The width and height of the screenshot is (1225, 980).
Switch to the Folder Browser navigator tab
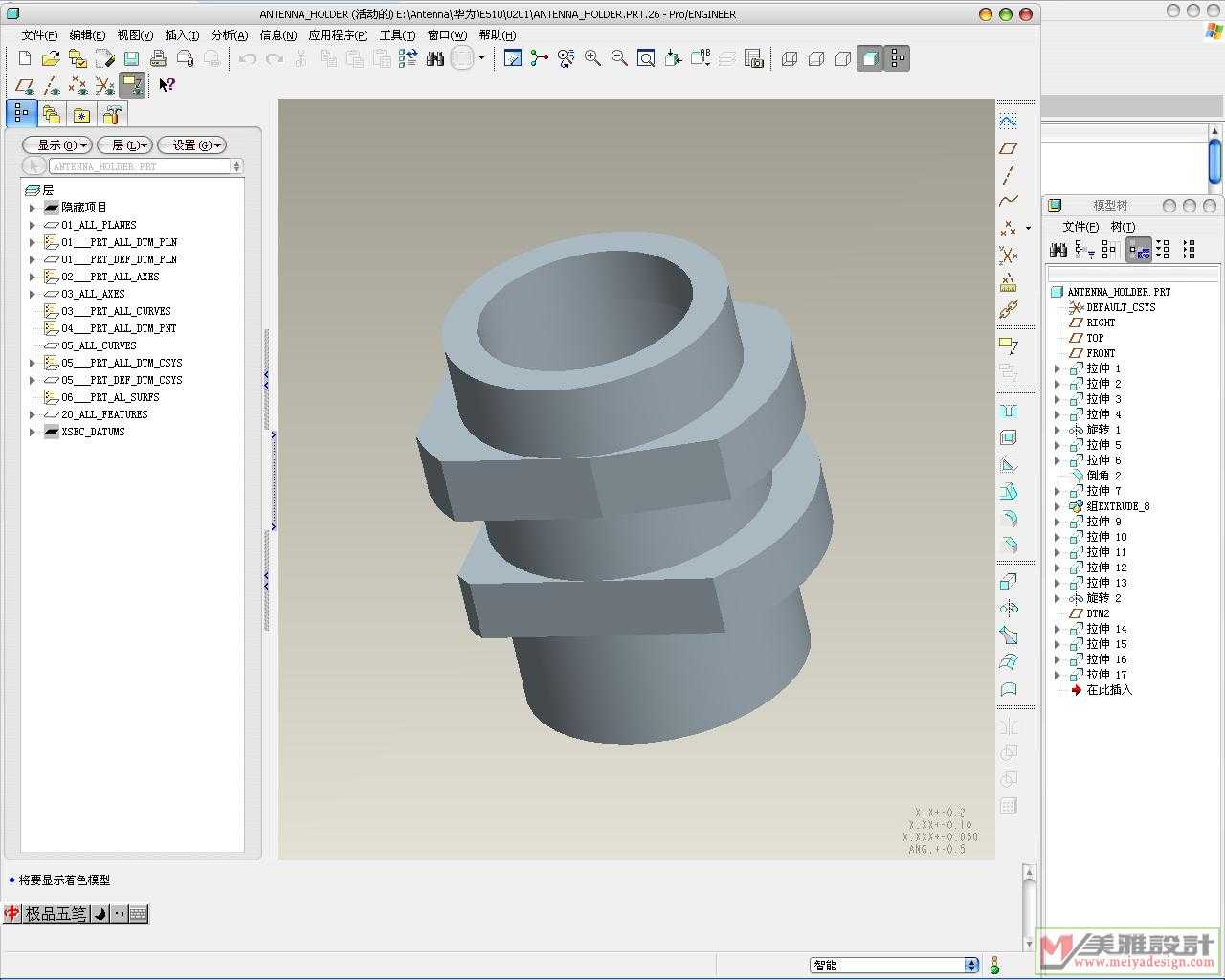(52, 115)
